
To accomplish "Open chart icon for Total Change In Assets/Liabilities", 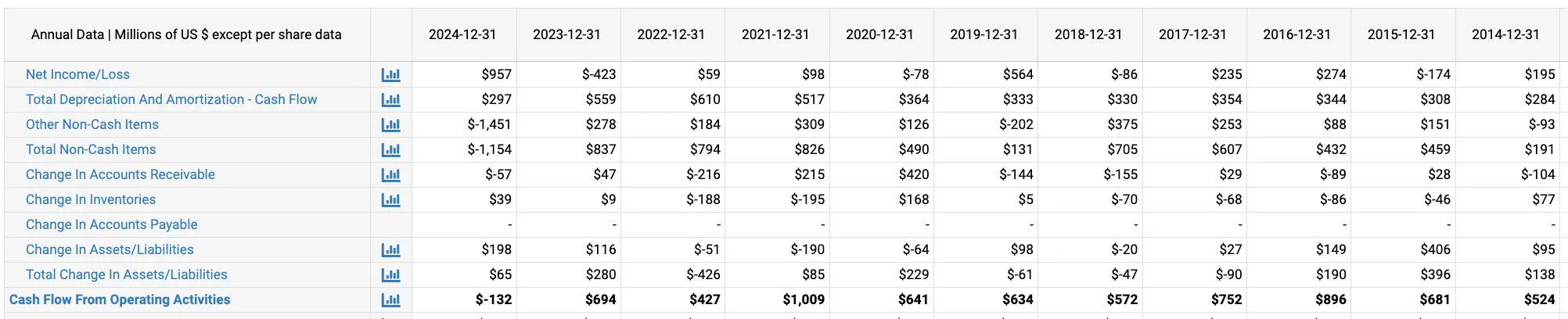I will coord(390,275).
